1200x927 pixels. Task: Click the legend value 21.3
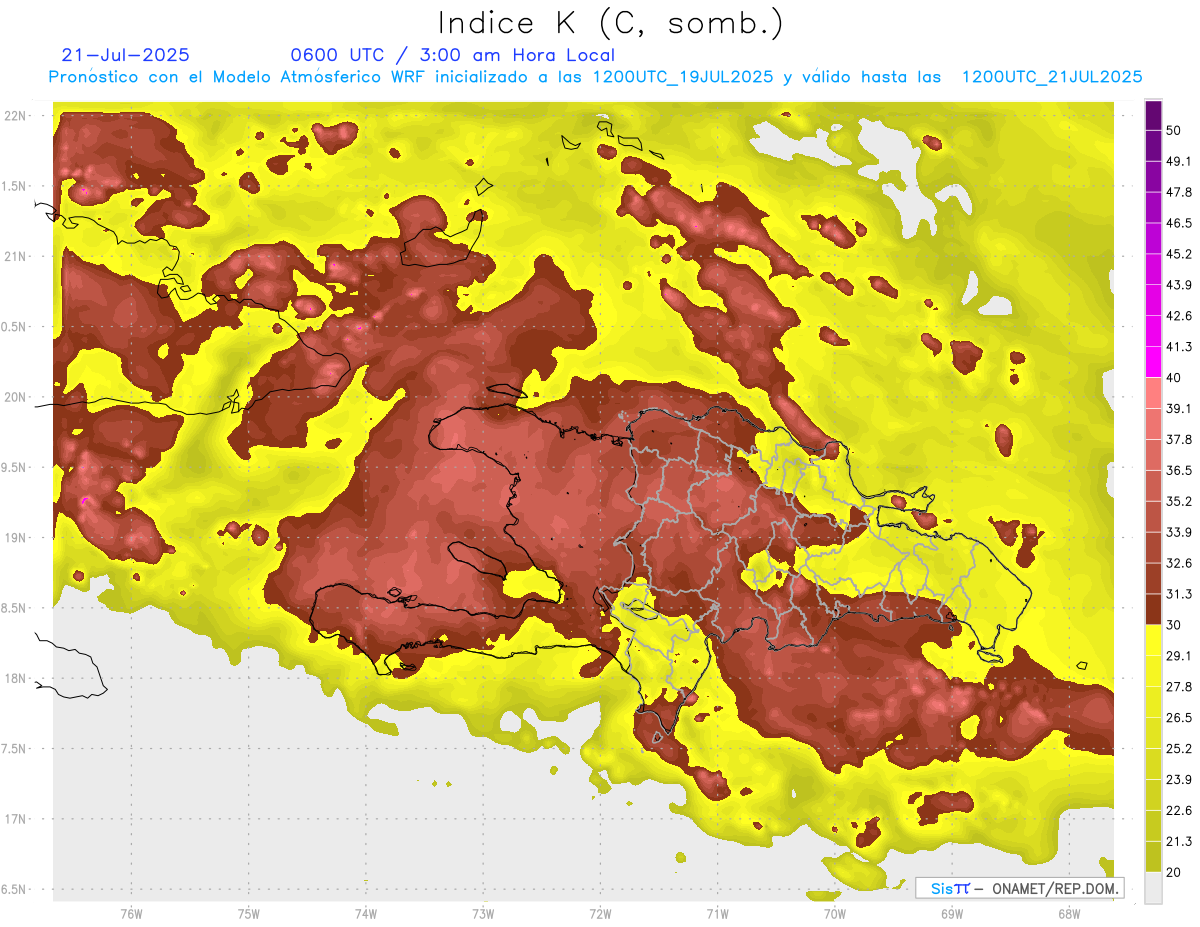tap(1180, 842)
